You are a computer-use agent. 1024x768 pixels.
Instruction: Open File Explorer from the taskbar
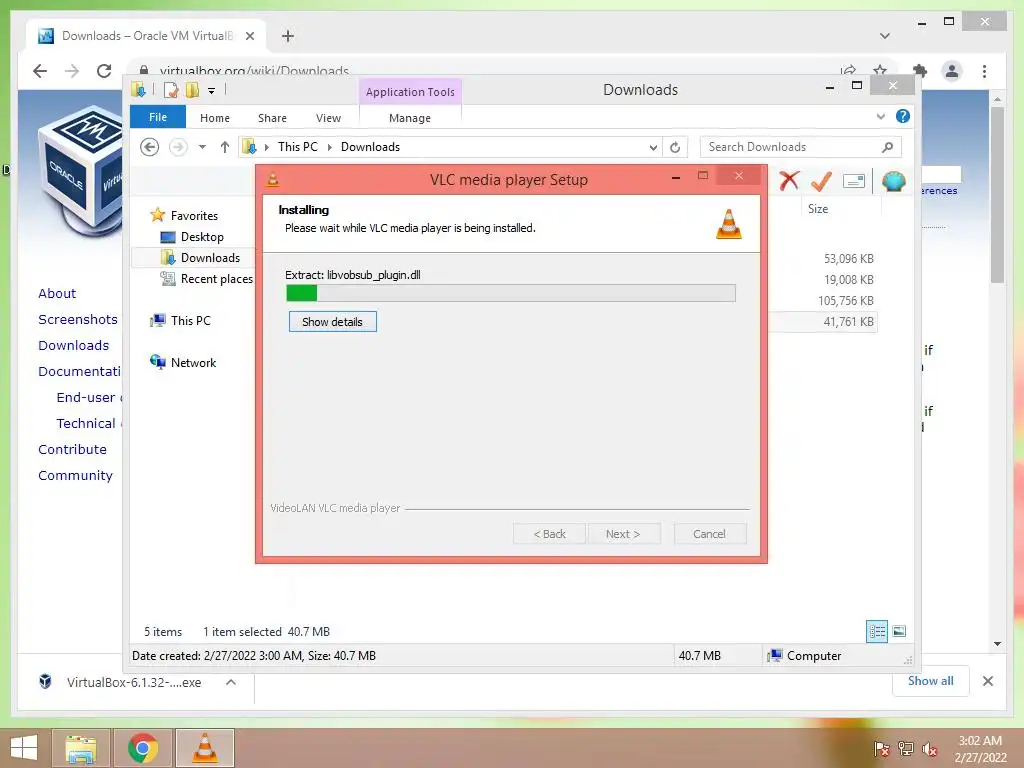coord(81,748)
